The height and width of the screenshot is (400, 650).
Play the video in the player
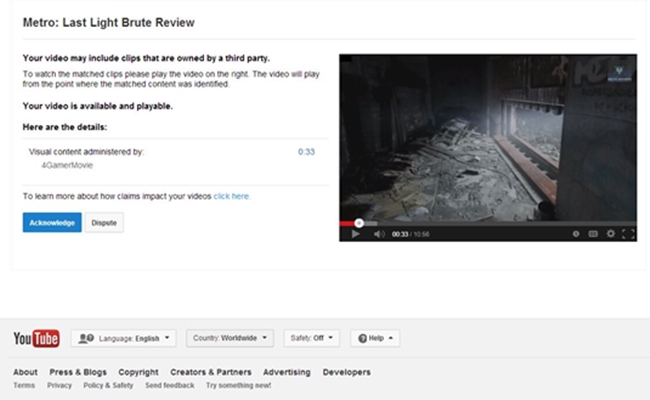pos(354,234)
